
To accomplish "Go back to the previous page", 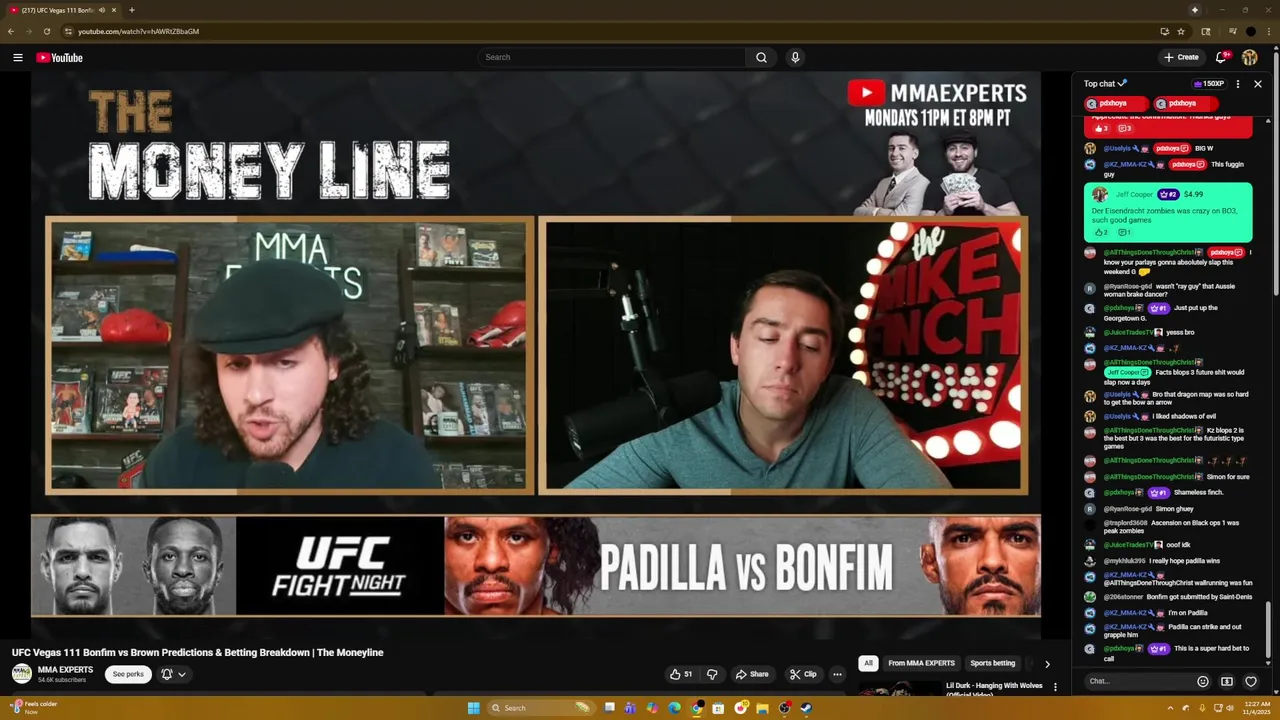I will tap(11, 31).
